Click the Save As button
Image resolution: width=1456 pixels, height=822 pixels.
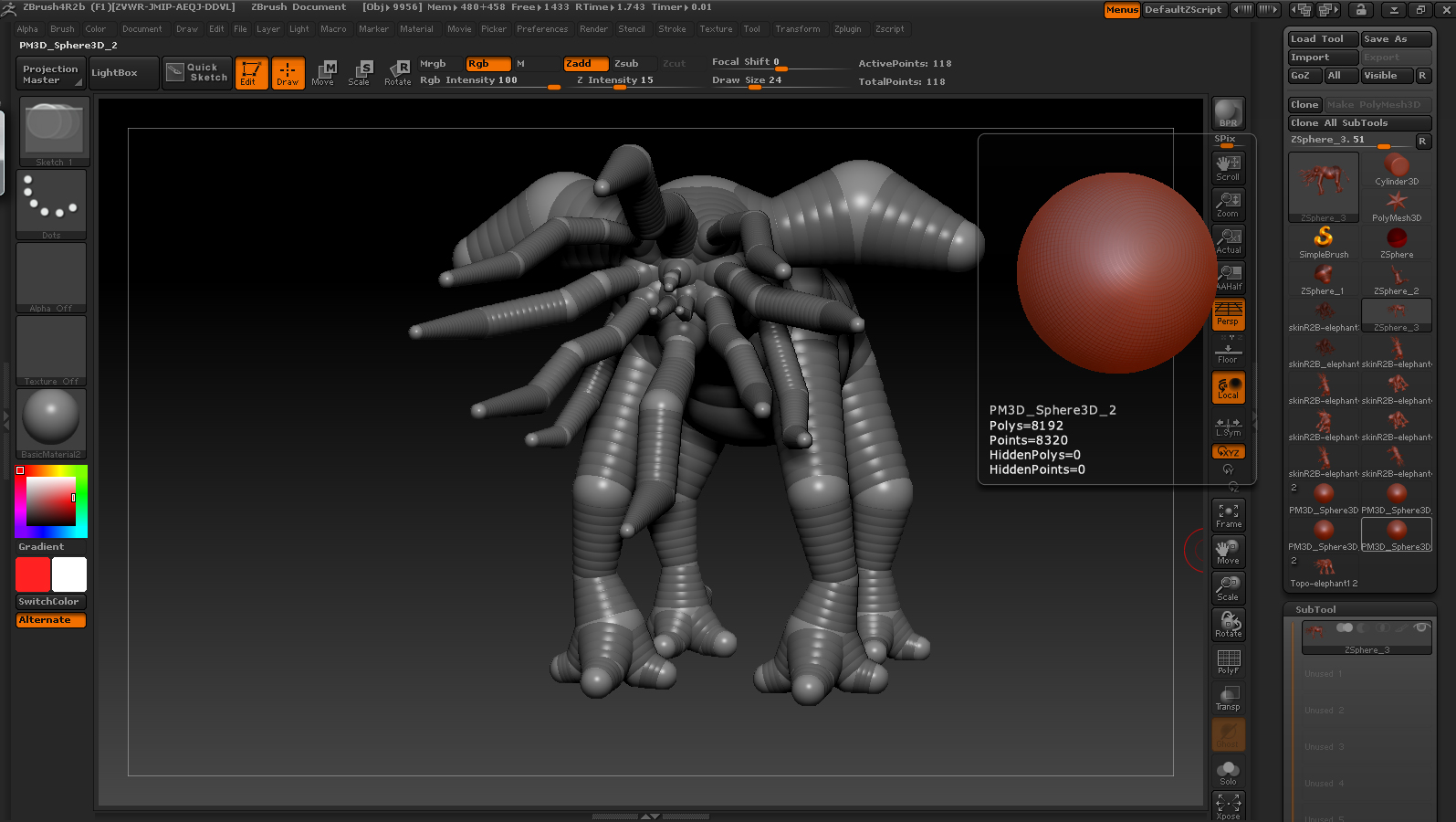[1396, 39]
